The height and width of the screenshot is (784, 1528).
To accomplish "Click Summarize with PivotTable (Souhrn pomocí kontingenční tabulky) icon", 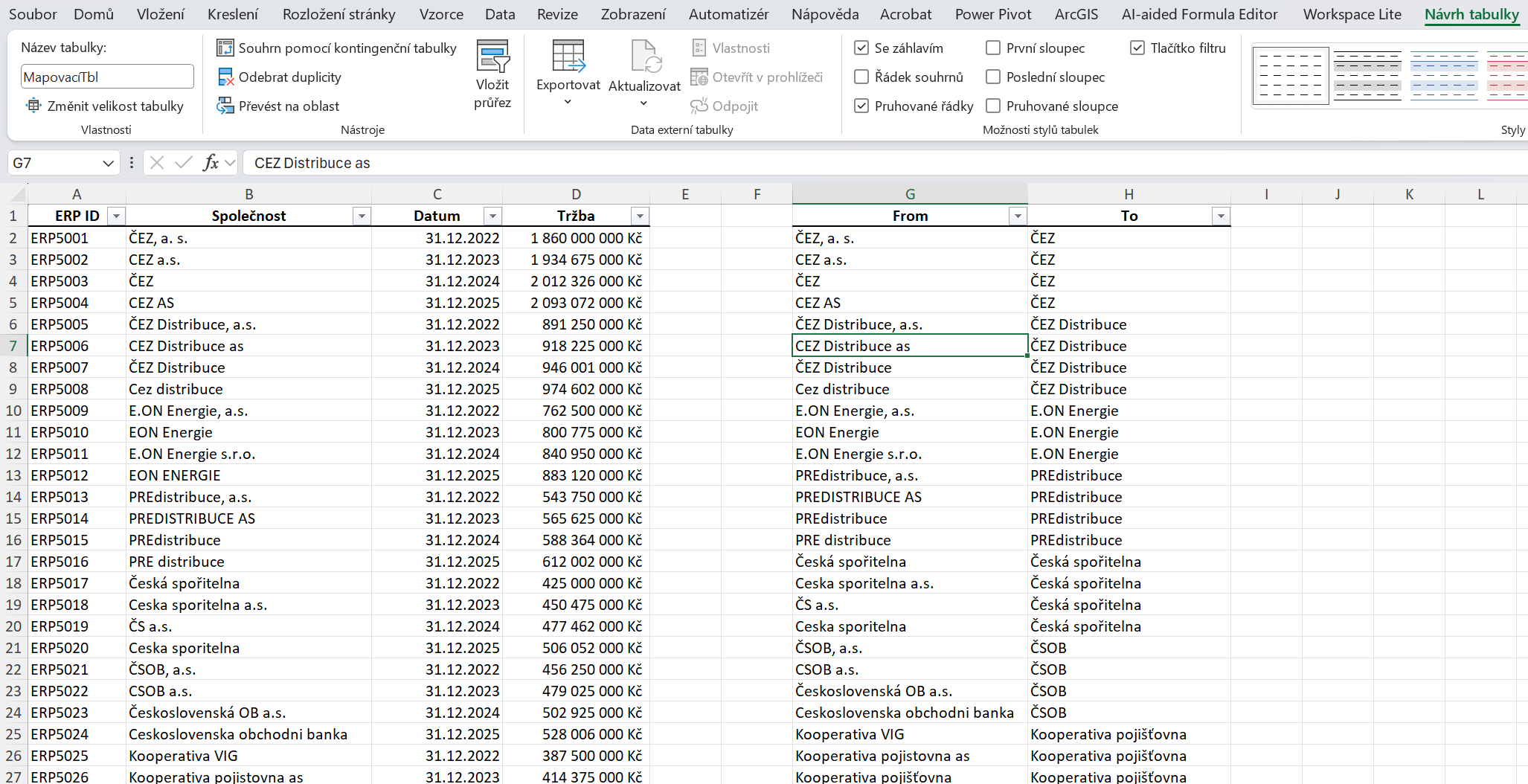I will [225, 48].
